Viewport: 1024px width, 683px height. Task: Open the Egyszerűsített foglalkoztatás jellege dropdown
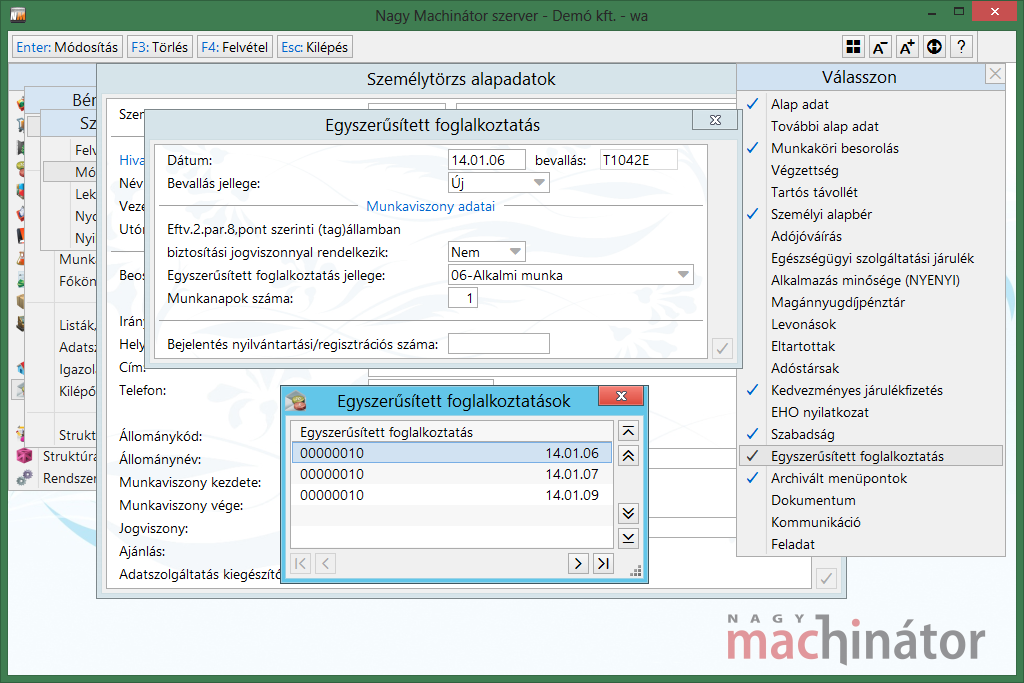[x=683, y=275]
